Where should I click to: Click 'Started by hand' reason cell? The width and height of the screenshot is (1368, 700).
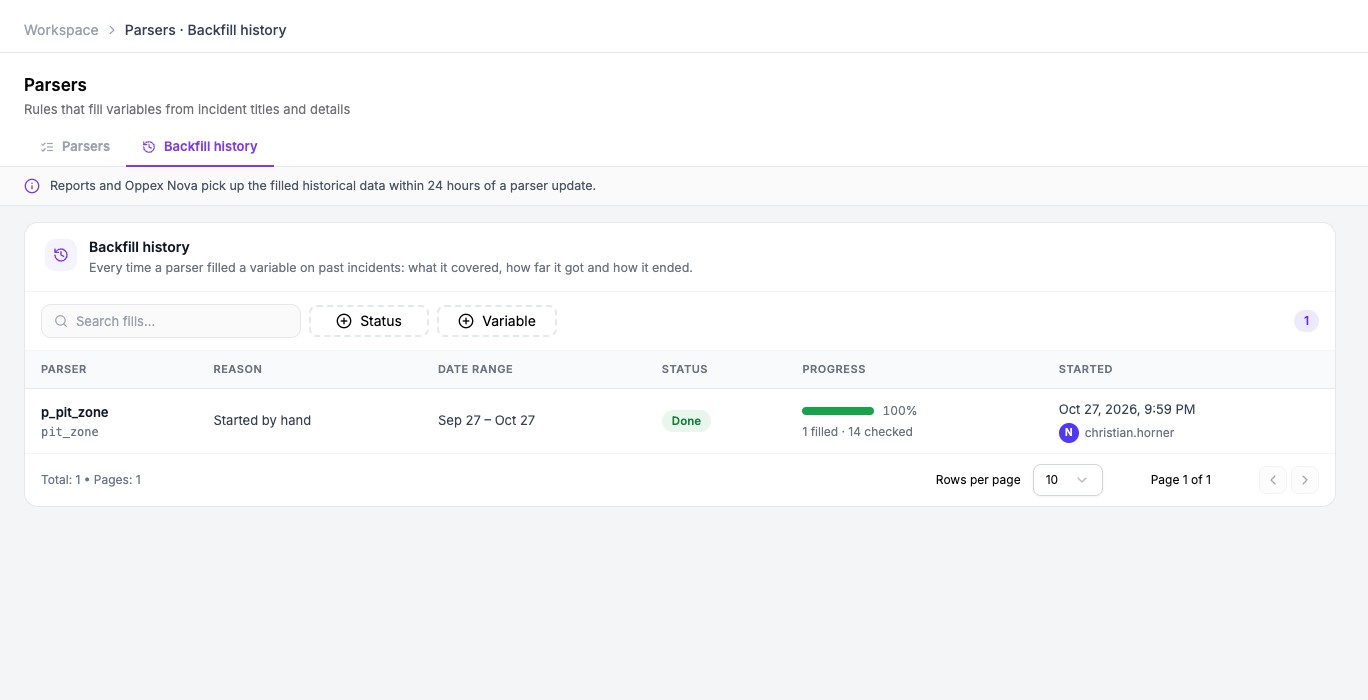(x=262, y=420)
